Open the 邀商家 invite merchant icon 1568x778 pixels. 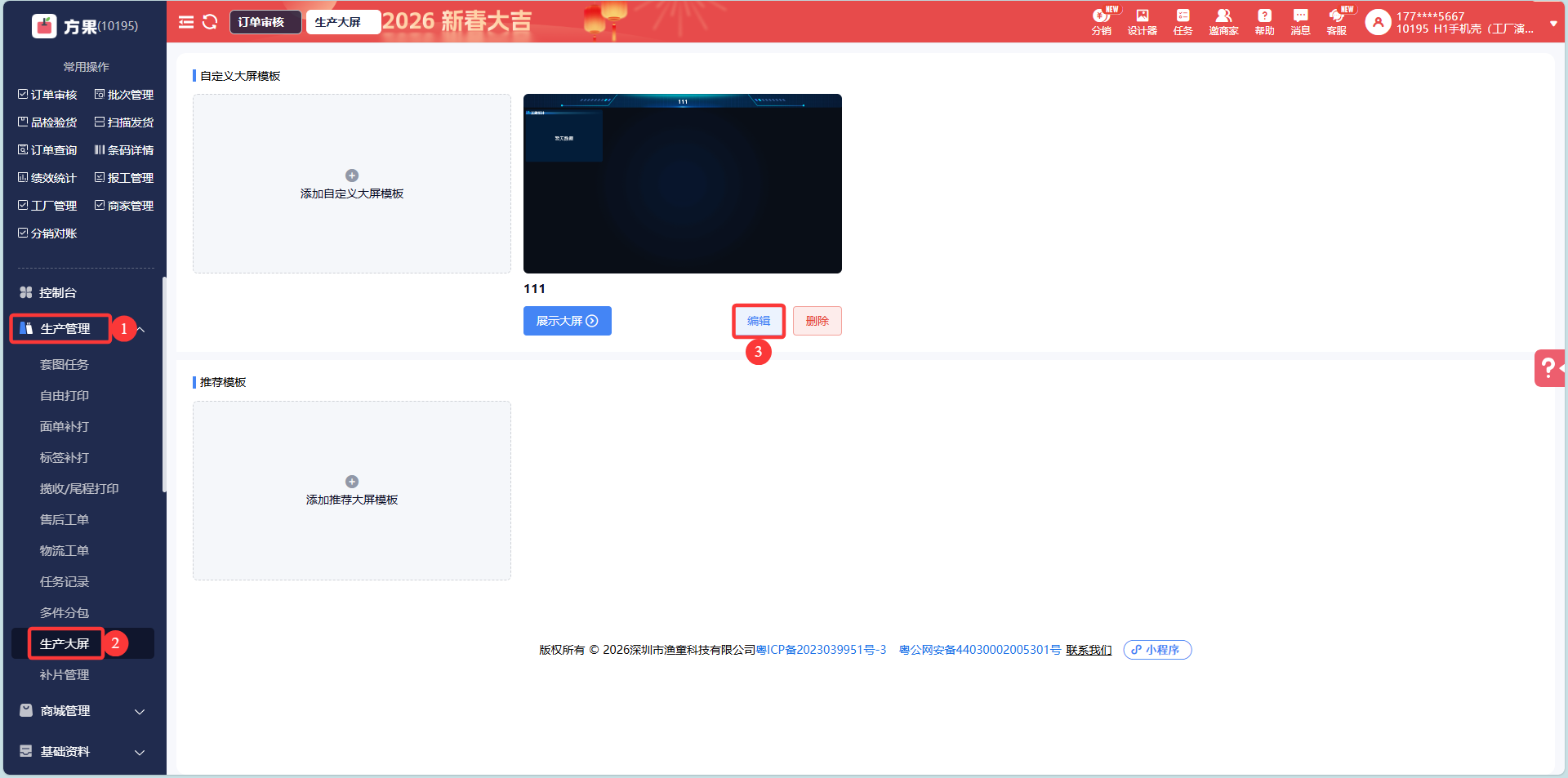(x=1223, y=22)
